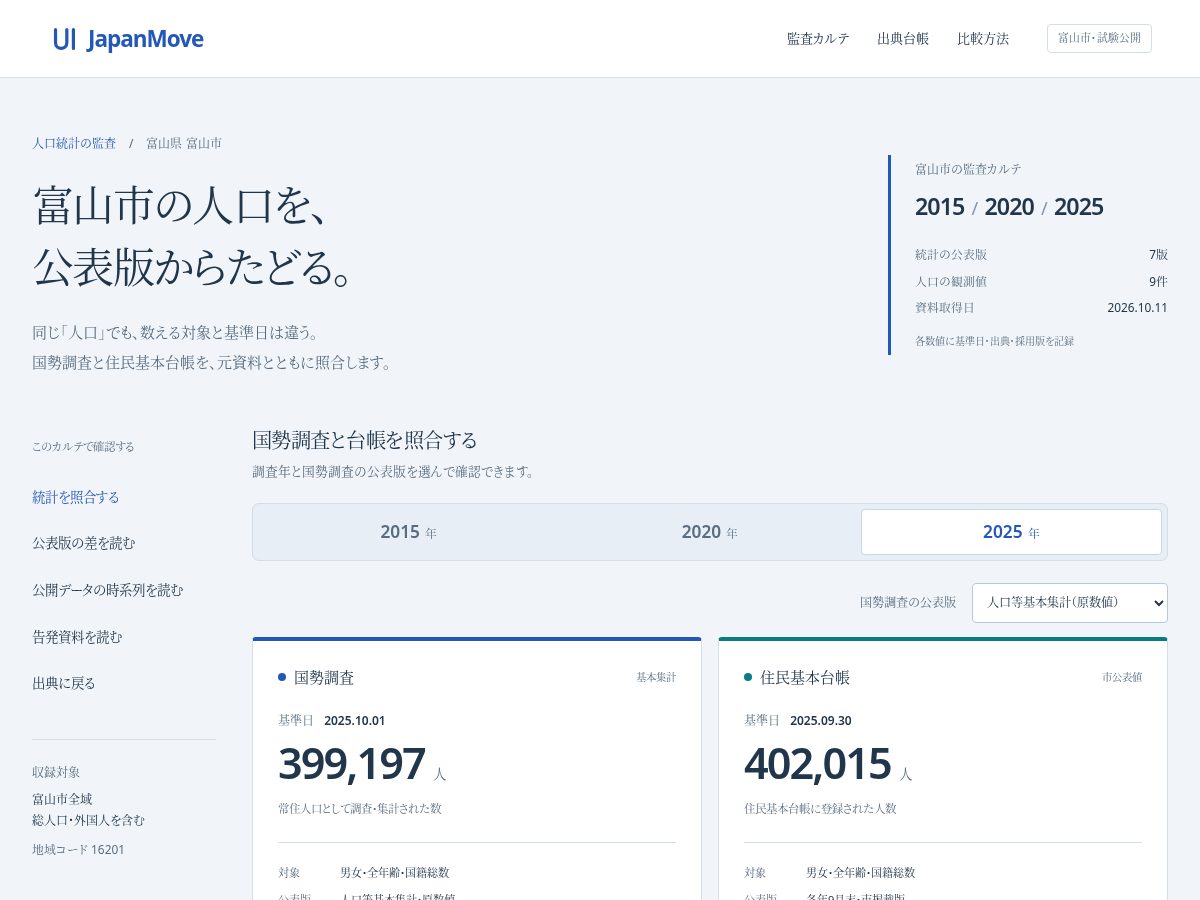Open the 国勢調査の公表版 dropdown
1200x900 pixels.
point(1069,603)
